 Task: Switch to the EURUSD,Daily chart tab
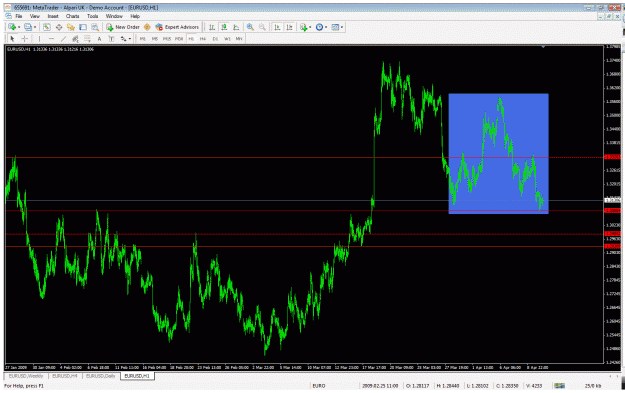101,376
